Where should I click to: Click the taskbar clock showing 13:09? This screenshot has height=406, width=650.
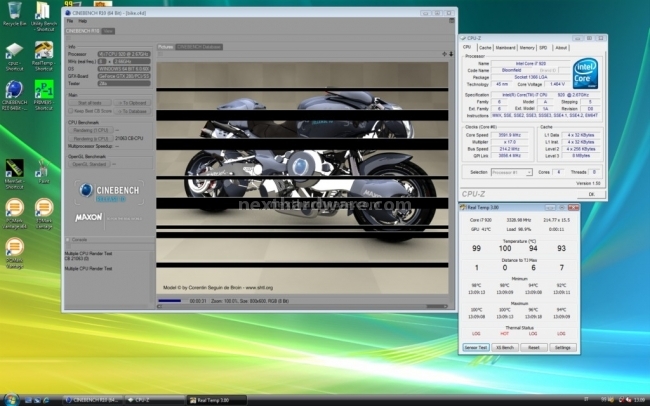click(x=640, y=400)
